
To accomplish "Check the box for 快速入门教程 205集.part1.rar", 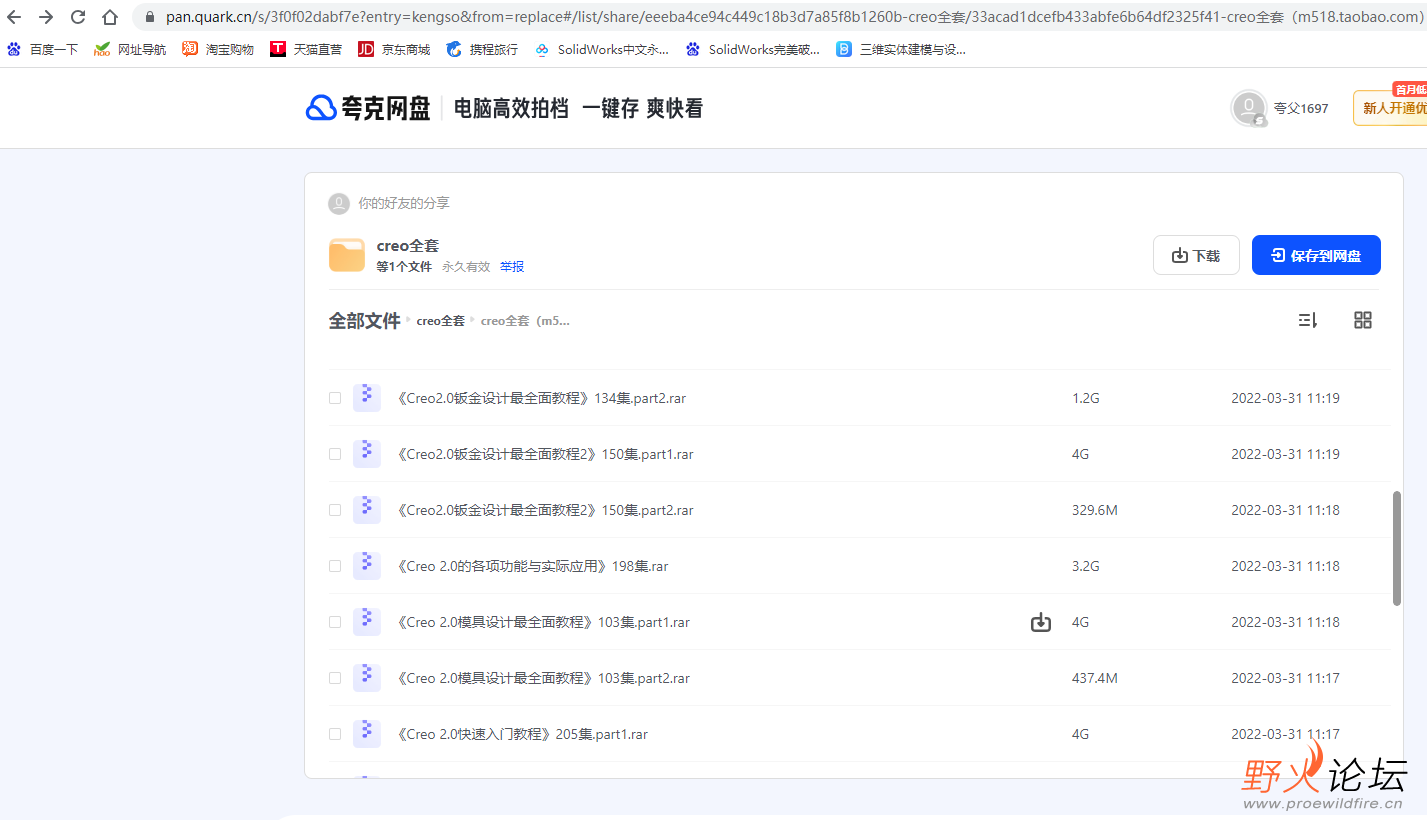I will [335, 734].
